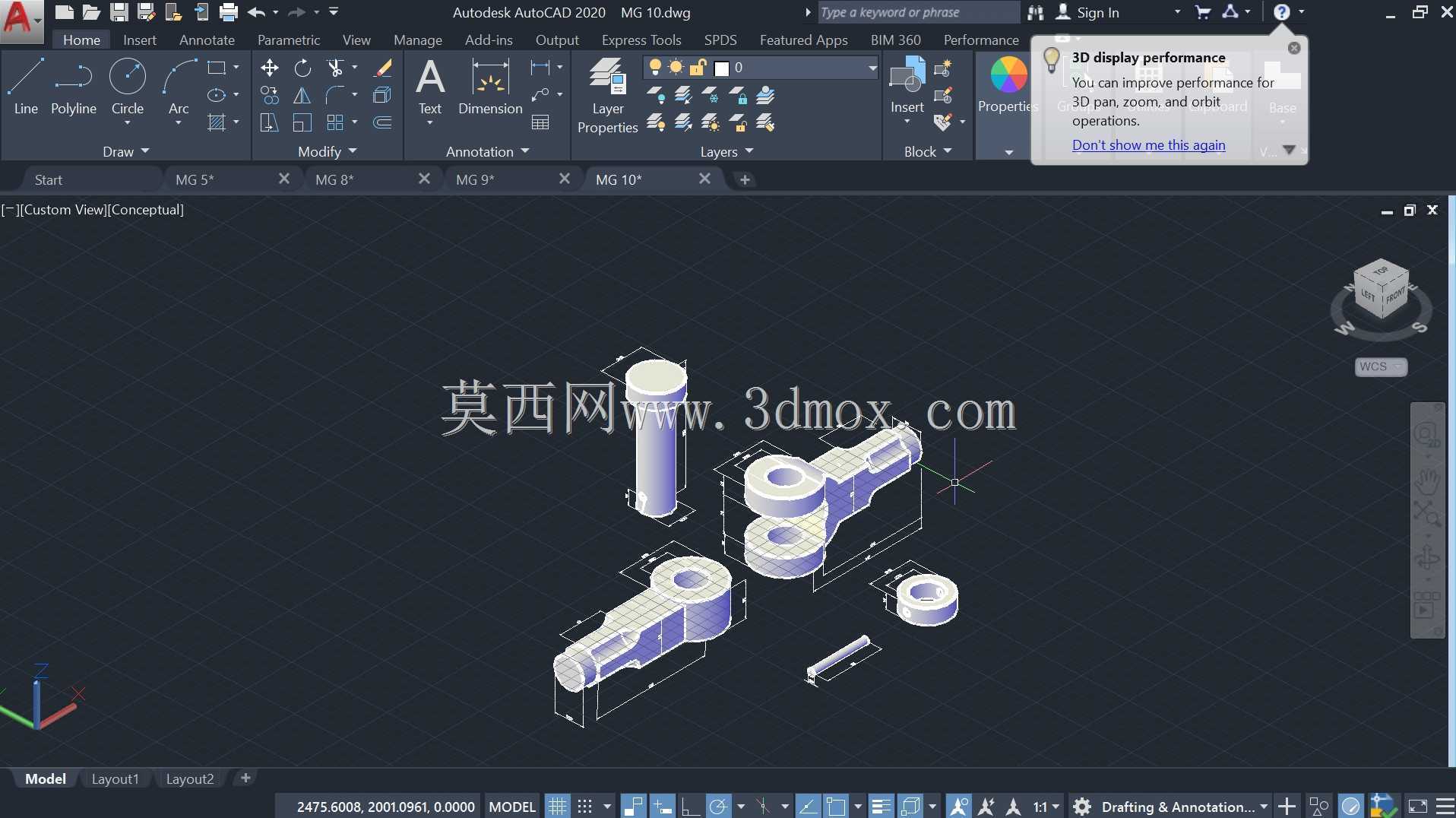Add a new drawing tab with plus button

(745, 179)
